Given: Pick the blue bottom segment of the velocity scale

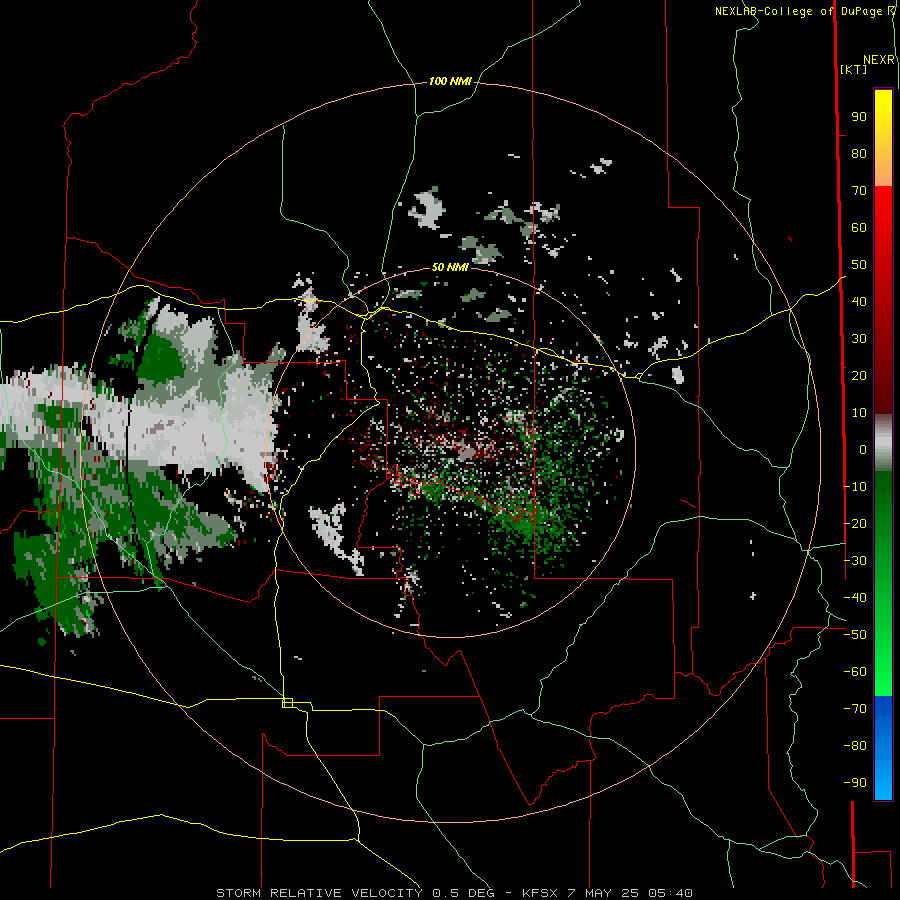Looking at the screenshot, I should [x=883, y=748].
